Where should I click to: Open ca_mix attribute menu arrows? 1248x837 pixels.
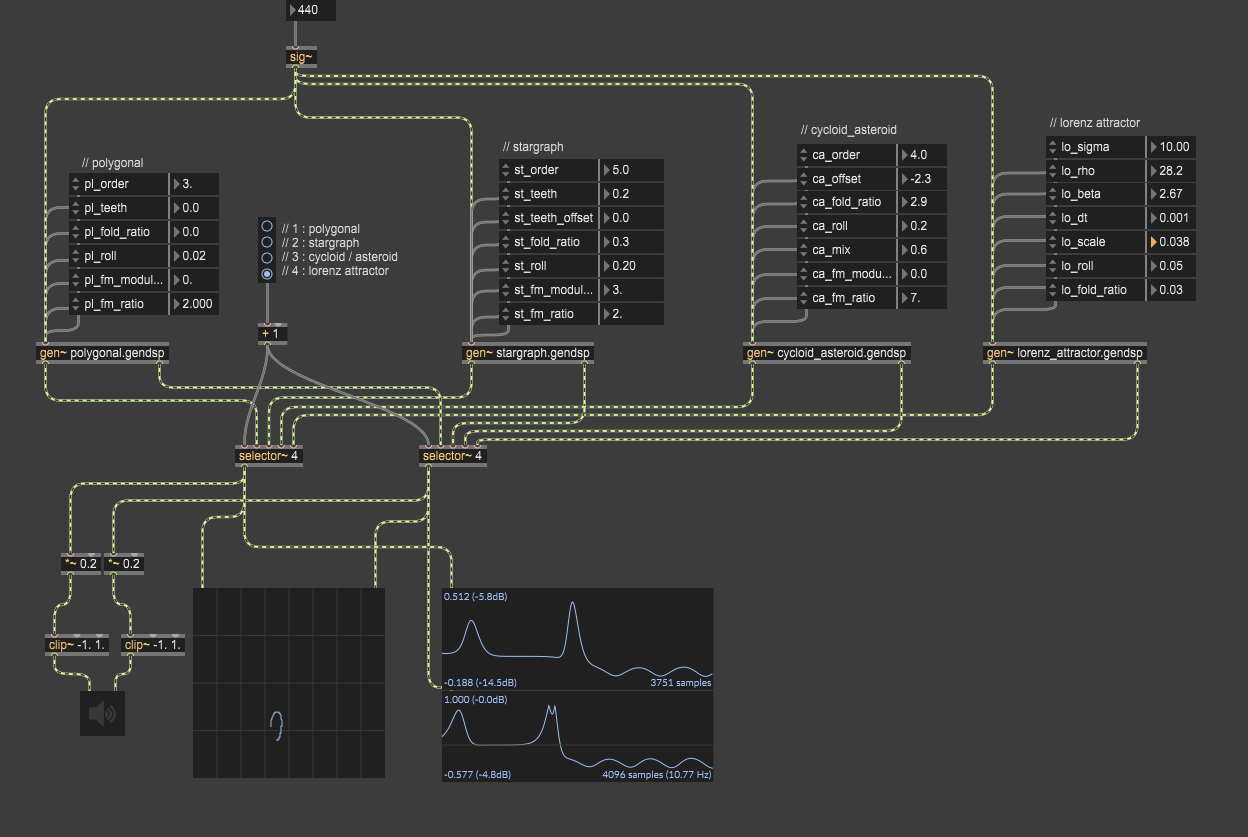click(x=803, y=250)
